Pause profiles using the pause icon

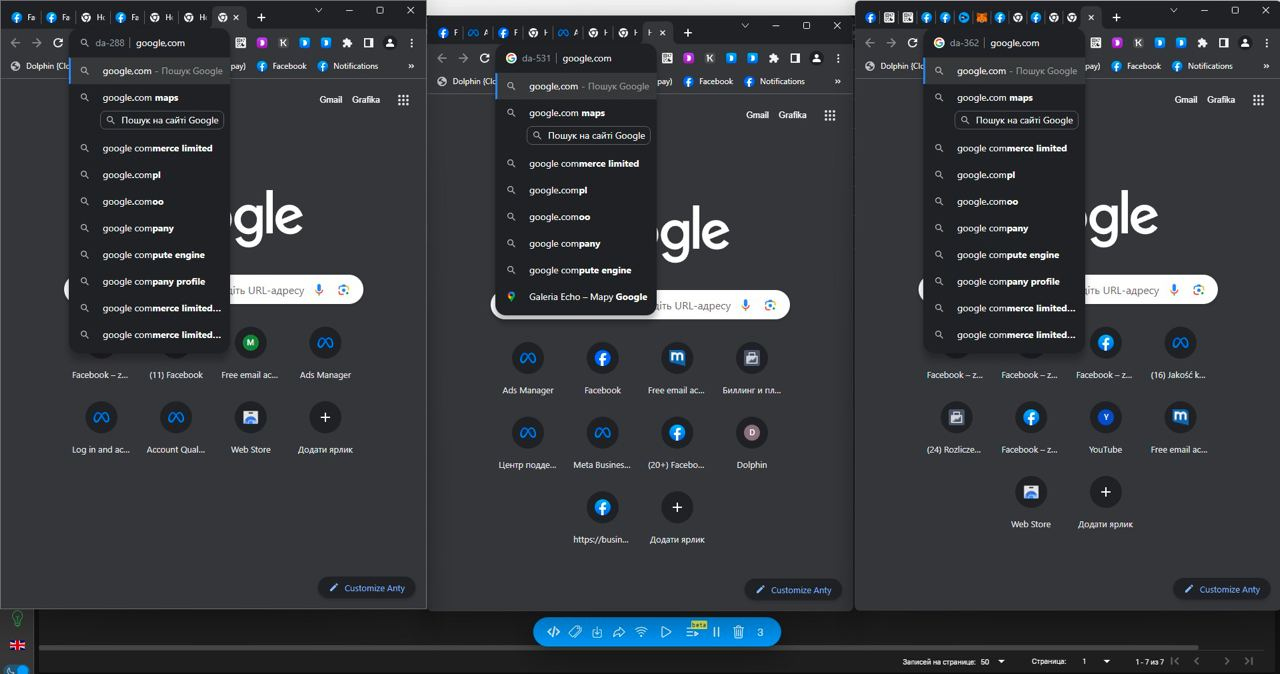(x=716, y=632)
